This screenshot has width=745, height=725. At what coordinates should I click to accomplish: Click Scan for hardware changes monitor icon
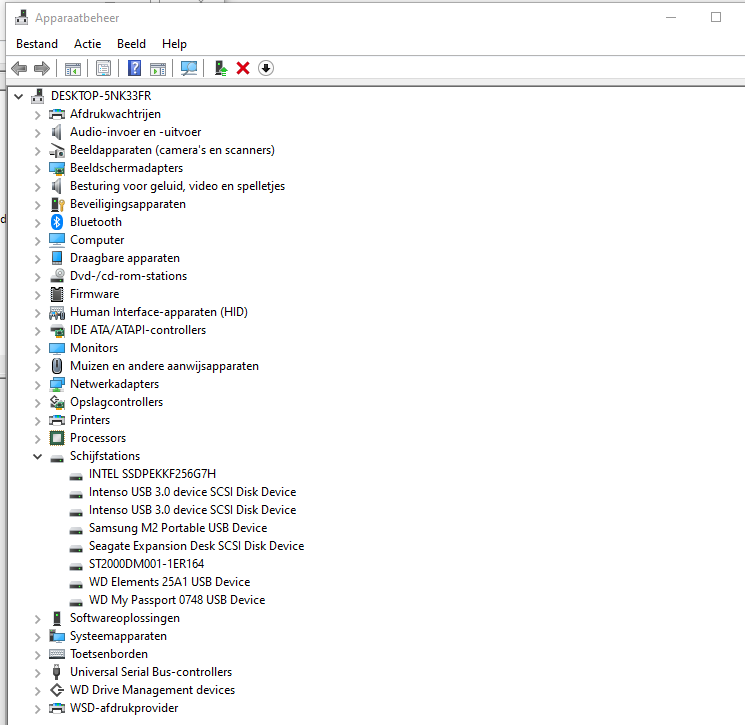coord(189,68)
